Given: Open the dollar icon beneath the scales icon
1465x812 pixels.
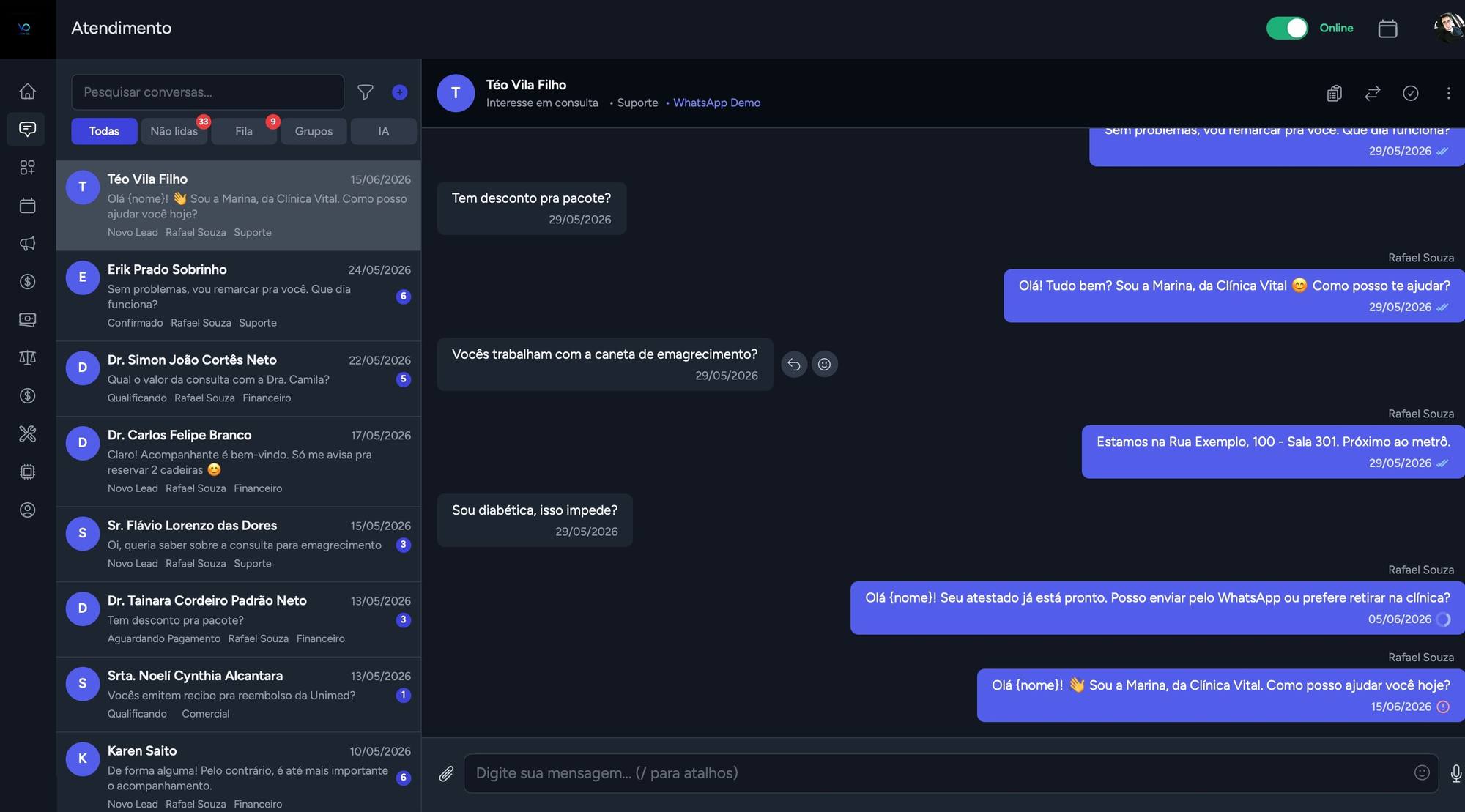Looking at the screenshot, I should [27, 396].
